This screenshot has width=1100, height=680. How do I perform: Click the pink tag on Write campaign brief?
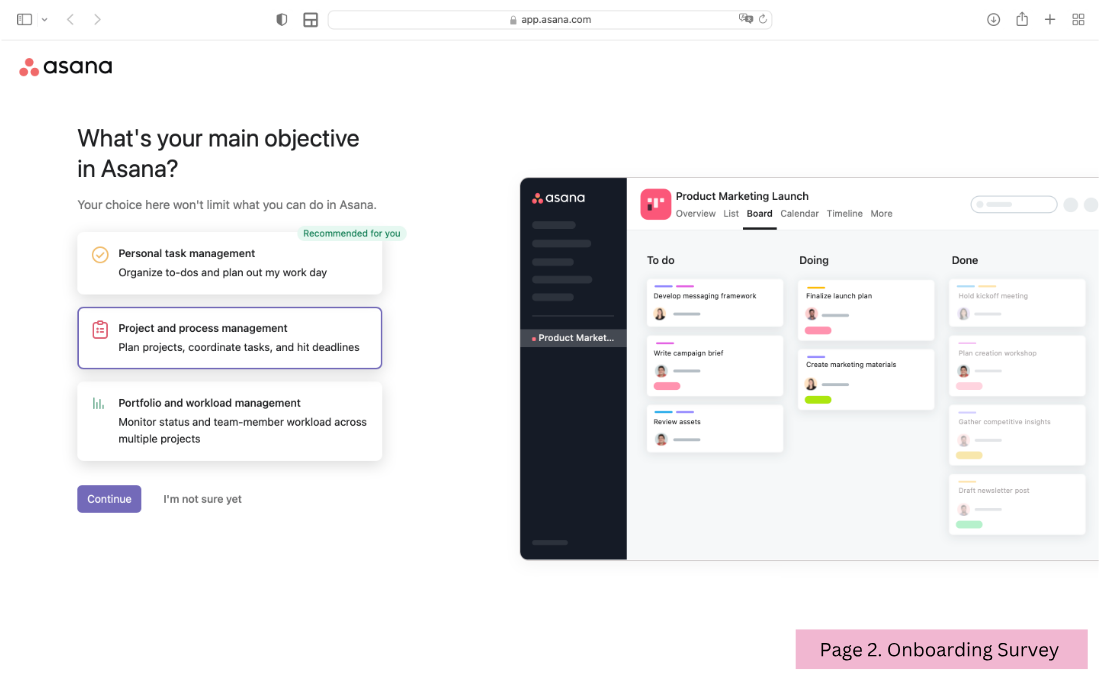click(666, 386)
